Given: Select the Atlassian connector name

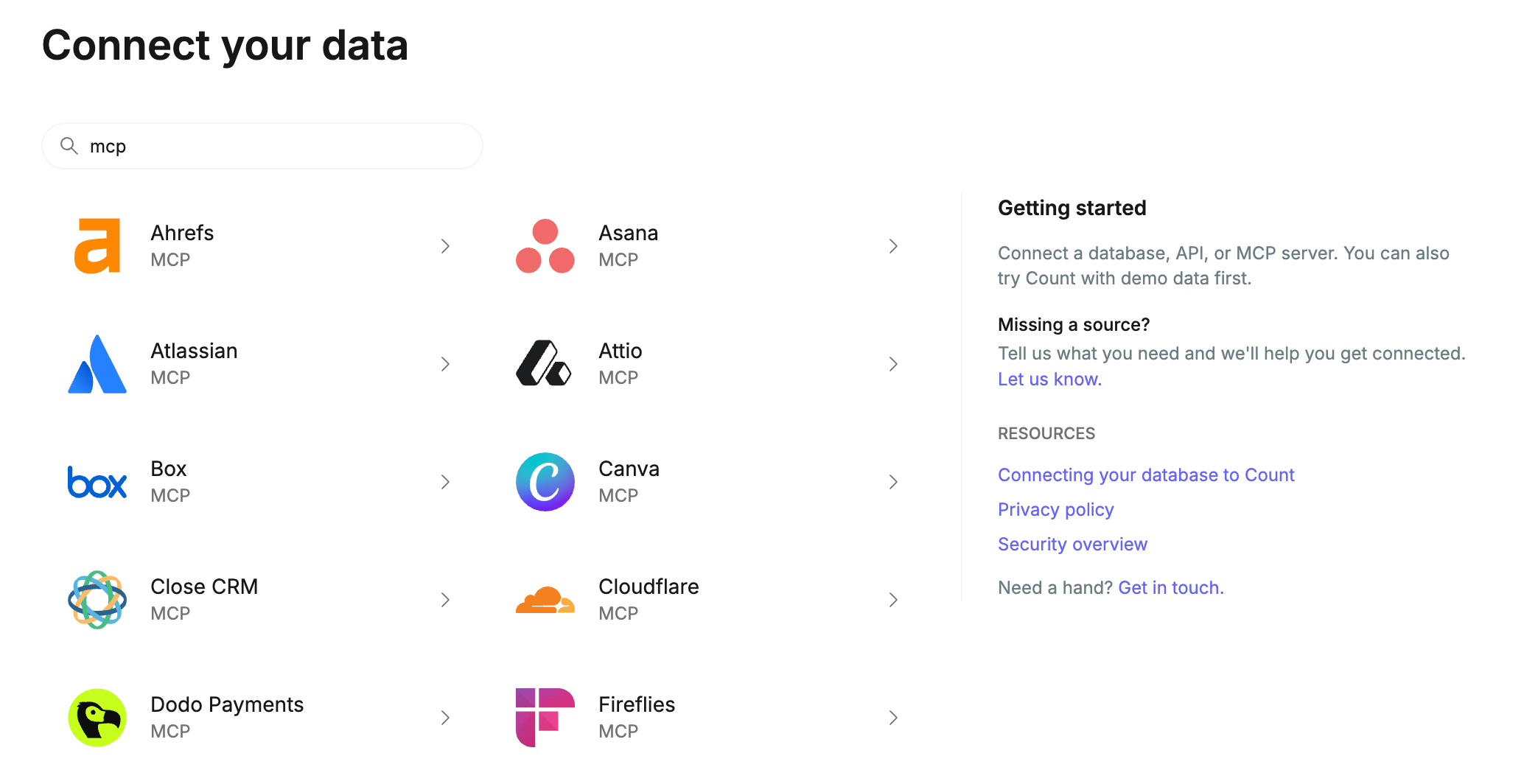Looking at the screenshot, I should pos(194,351).
